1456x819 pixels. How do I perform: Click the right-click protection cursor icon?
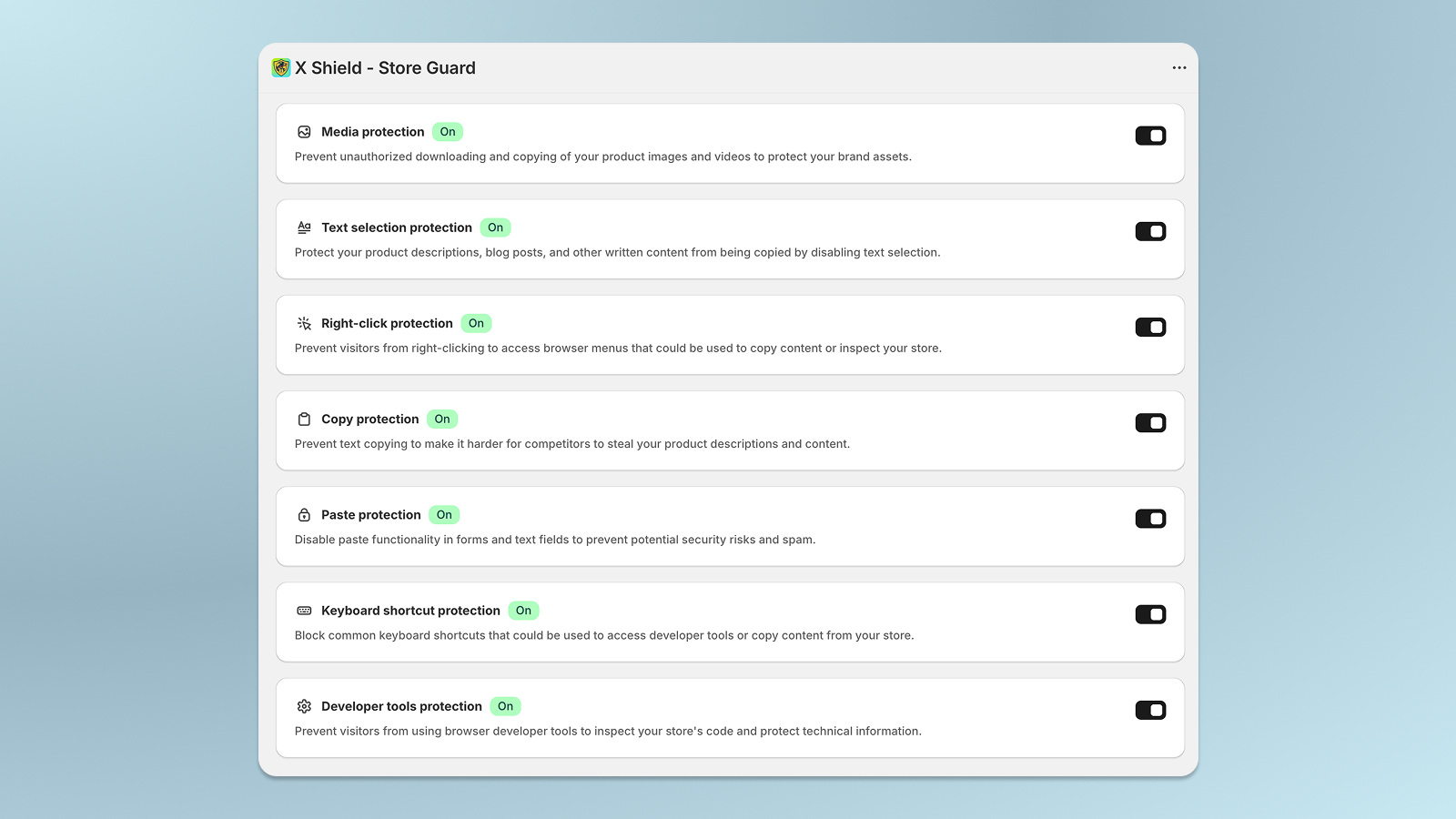(304, 323)
